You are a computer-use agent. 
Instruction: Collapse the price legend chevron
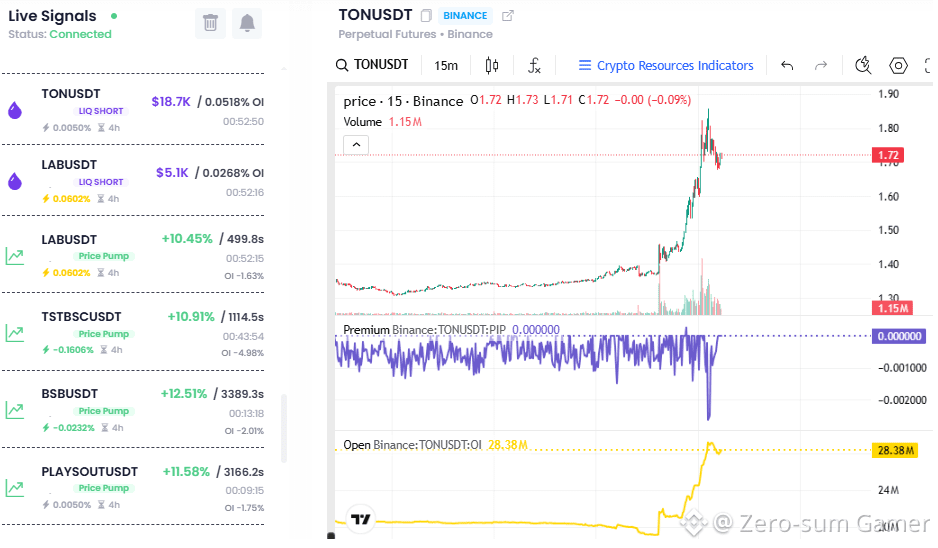click(356, 145)
